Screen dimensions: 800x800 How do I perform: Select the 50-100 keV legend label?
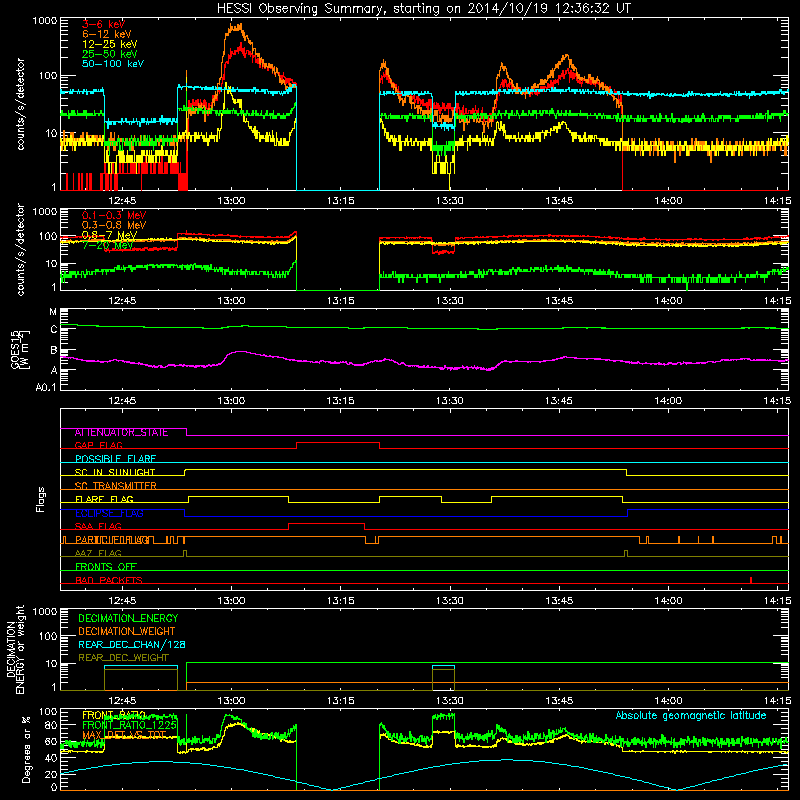pyautogui.click(x=113, y=63)
